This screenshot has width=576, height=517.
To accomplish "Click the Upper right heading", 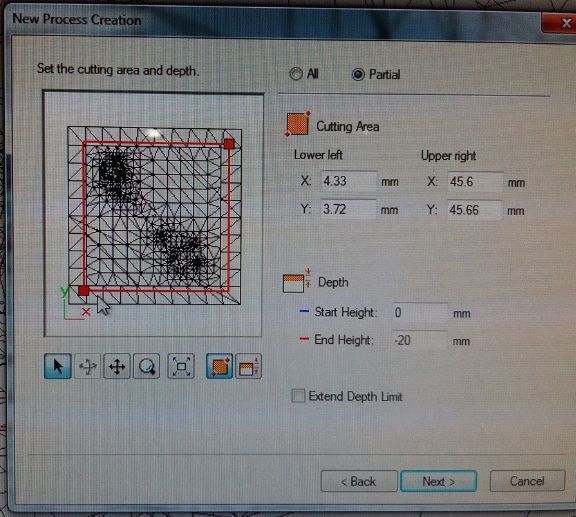I will coord(448,156).
